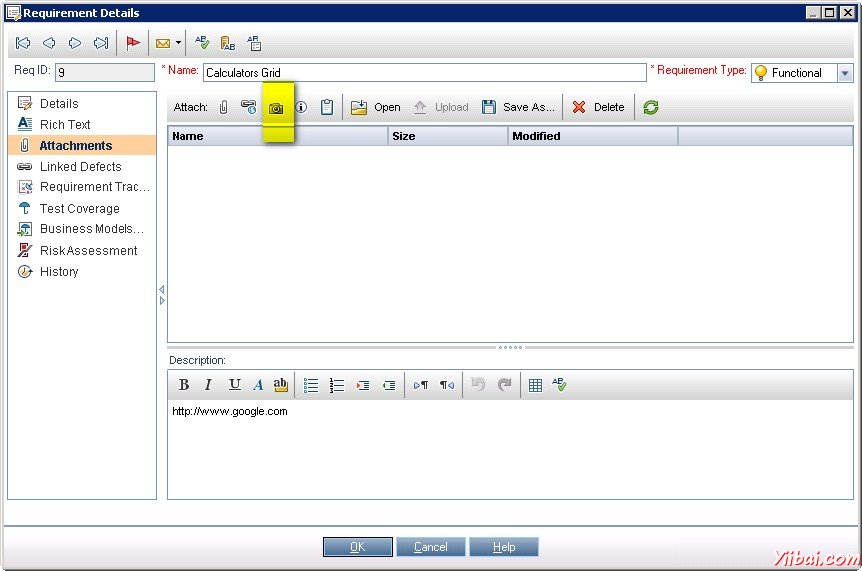Screen dimensions: 862x571
Task: Pick a text highlight color
Action: point(281,385)
